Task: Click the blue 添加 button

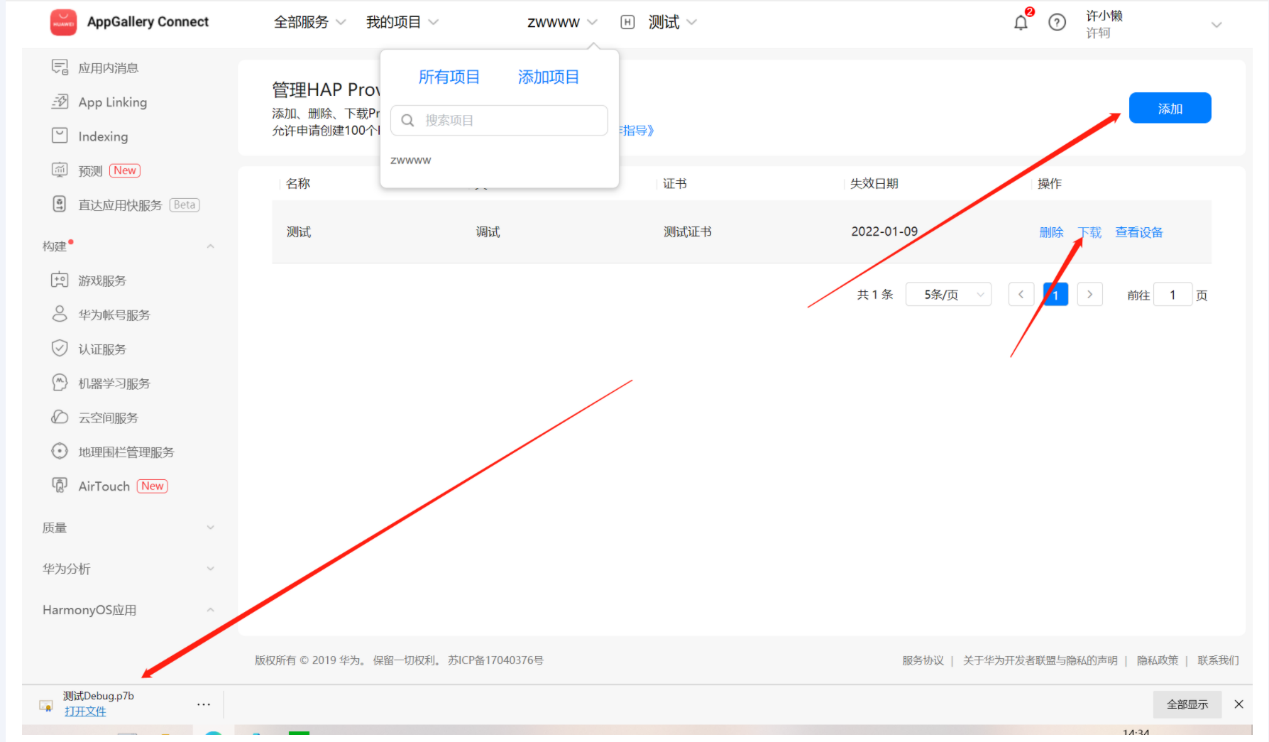Action: tap(1170, 108)
